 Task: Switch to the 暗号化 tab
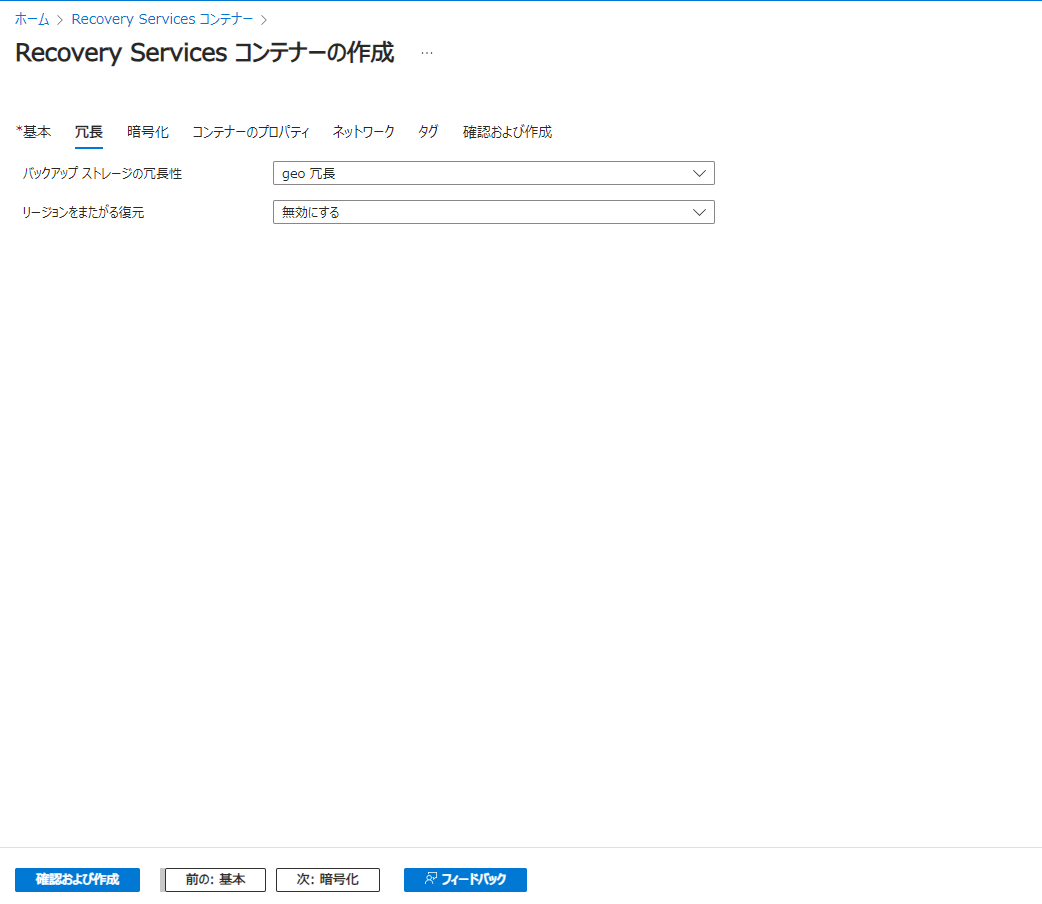point(147,131)
